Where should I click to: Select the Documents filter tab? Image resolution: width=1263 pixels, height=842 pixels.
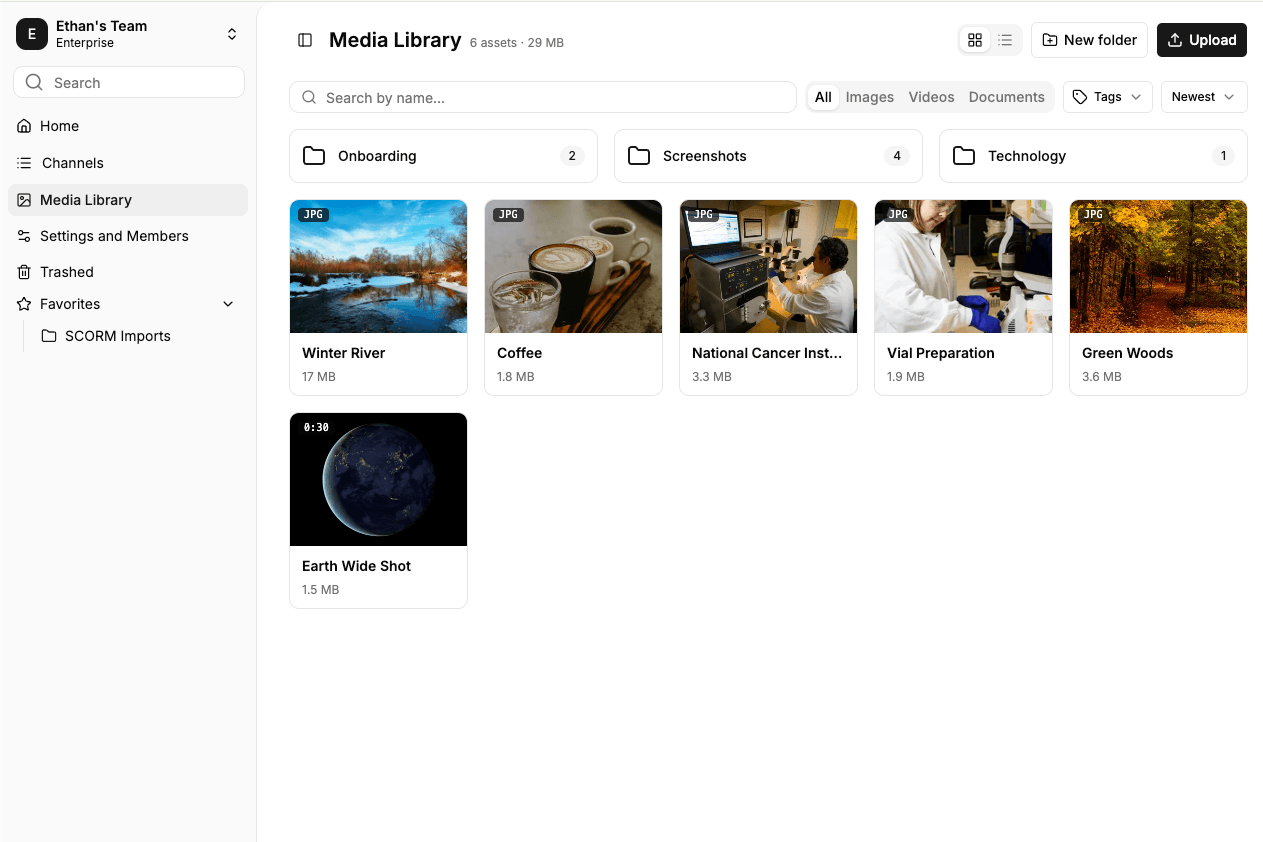[x=1006, y=97]
